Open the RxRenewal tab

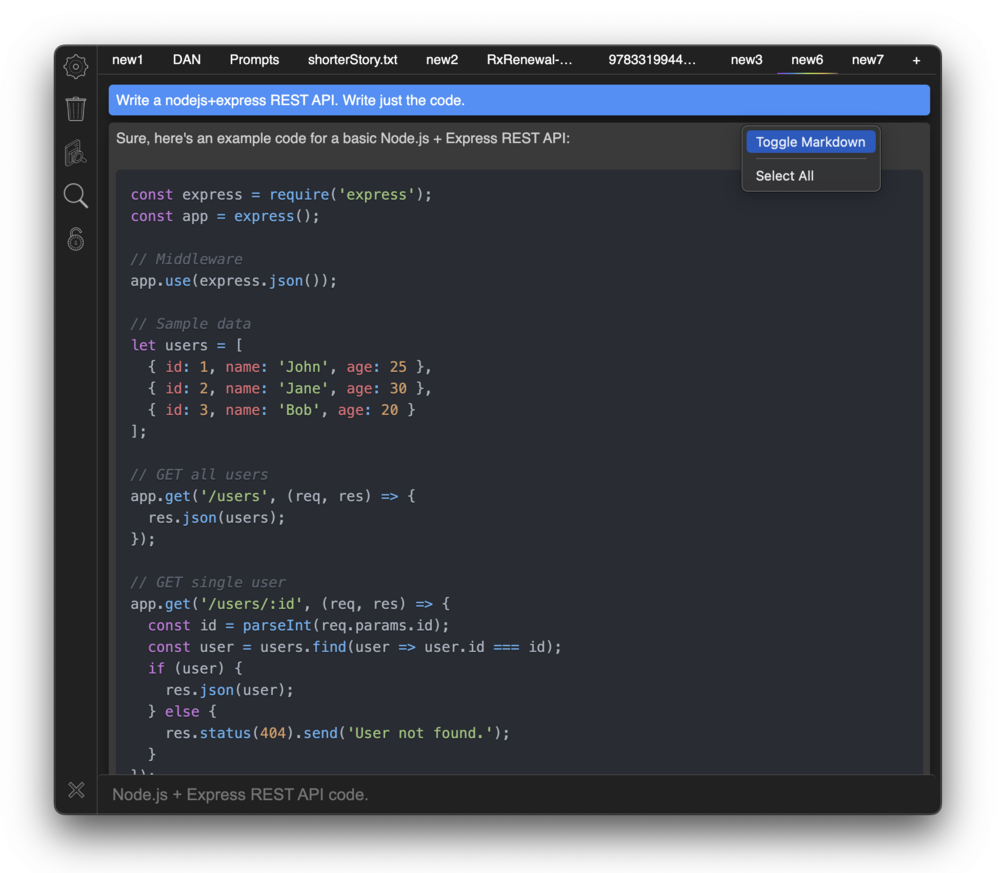529,60
